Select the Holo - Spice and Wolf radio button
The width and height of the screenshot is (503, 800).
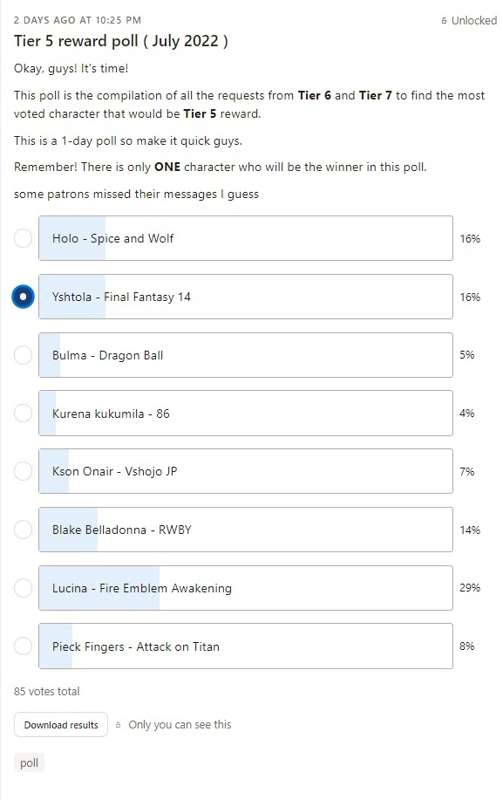click(x=23, y=238)
